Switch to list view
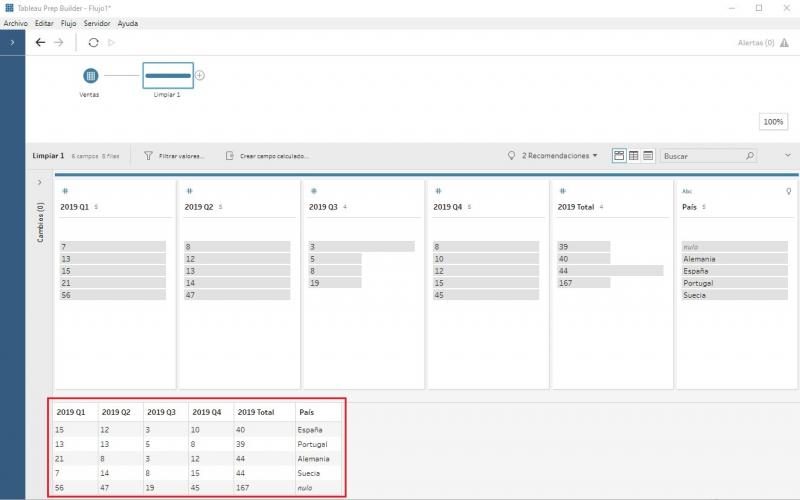Viewport: 800px width, 500px height. coord(647,156)
